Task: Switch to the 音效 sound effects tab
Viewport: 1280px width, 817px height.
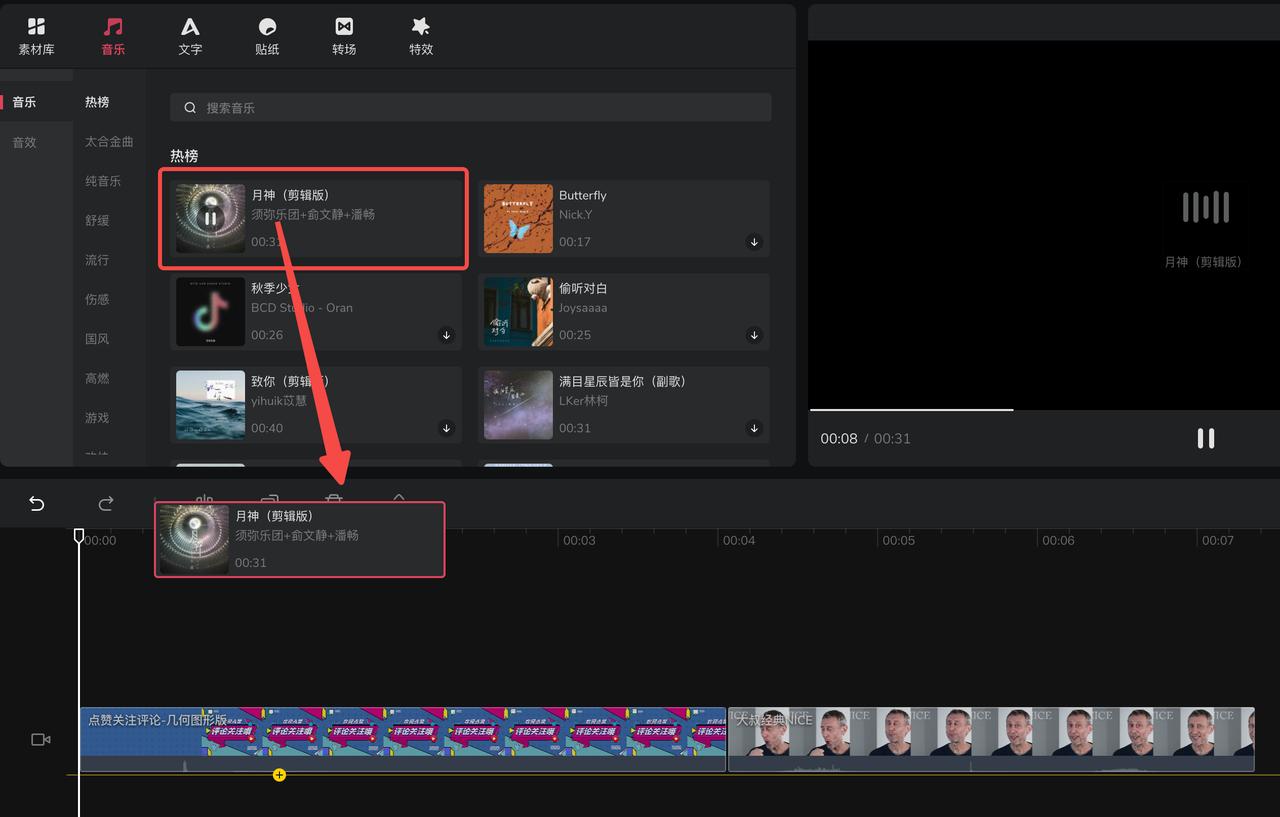Action: click(x=24, y=142)
